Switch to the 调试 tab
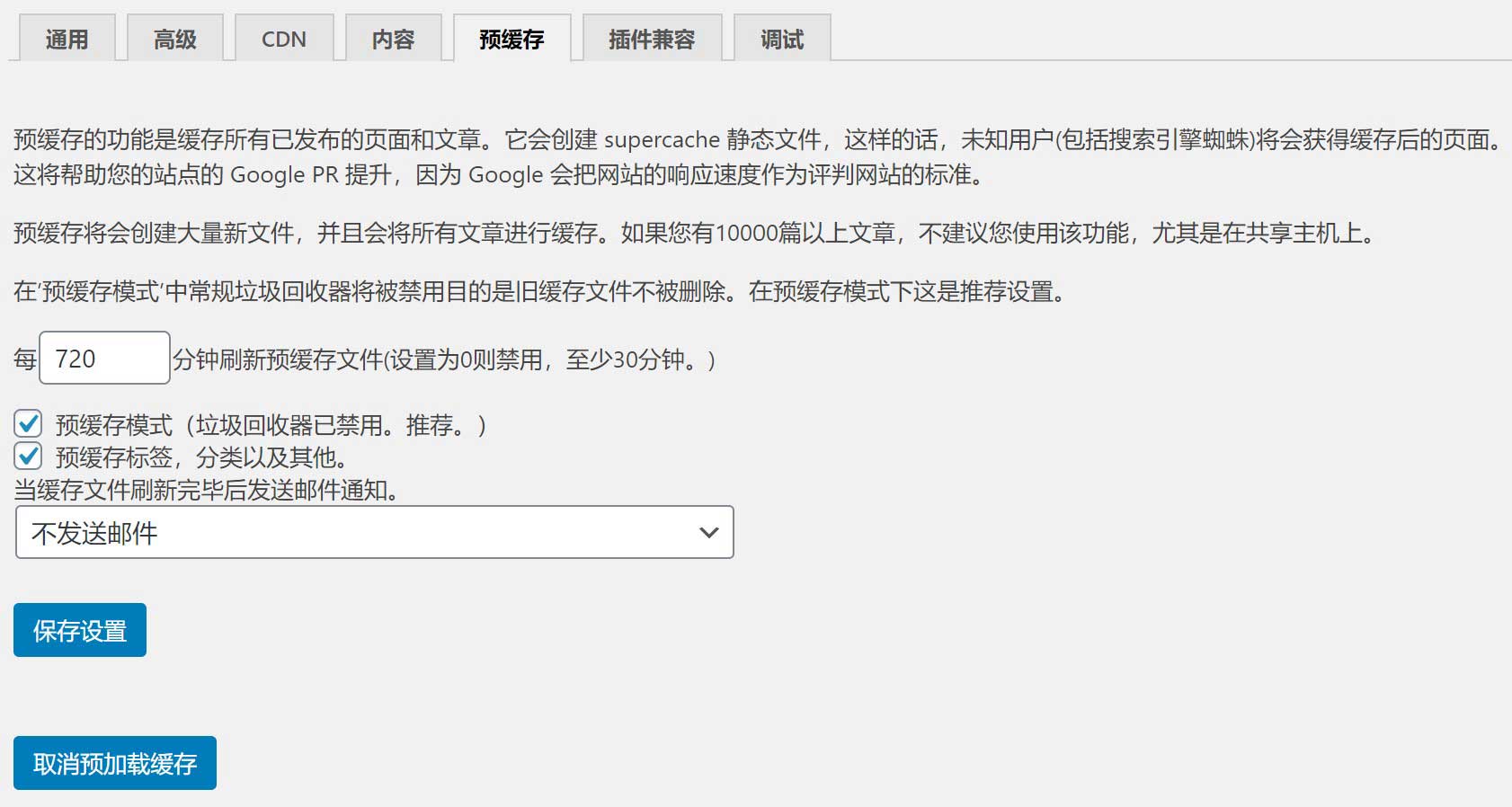 (x=782, y=40)
